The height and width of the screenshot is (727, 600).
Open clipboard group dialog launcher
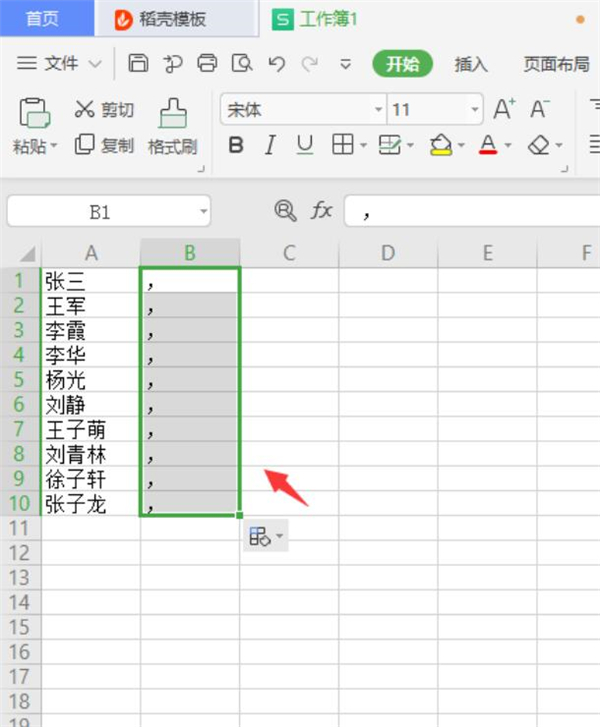click(x=201, y=169)
